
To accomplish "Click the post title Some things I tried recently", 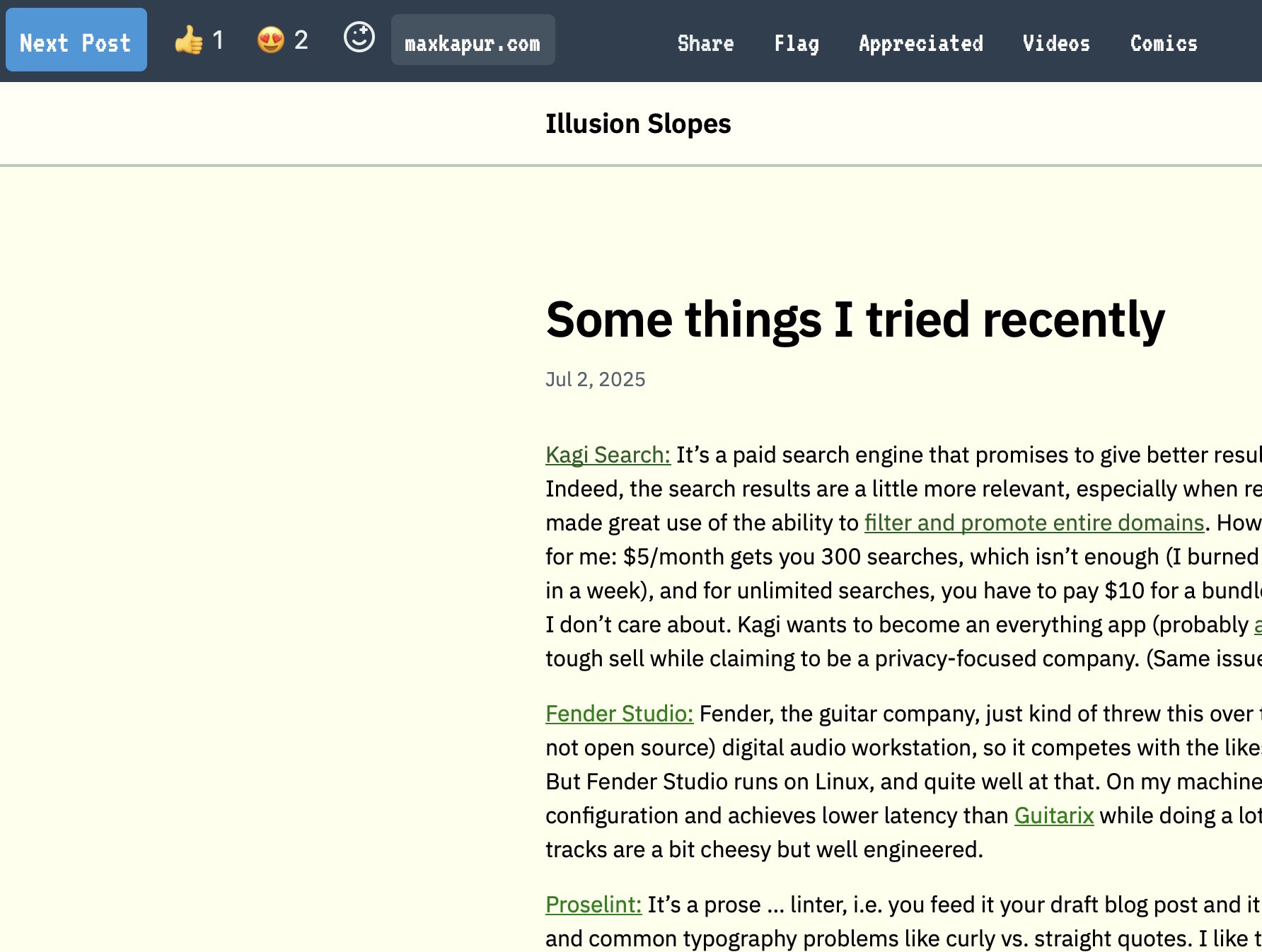I will tap(855, 320).
